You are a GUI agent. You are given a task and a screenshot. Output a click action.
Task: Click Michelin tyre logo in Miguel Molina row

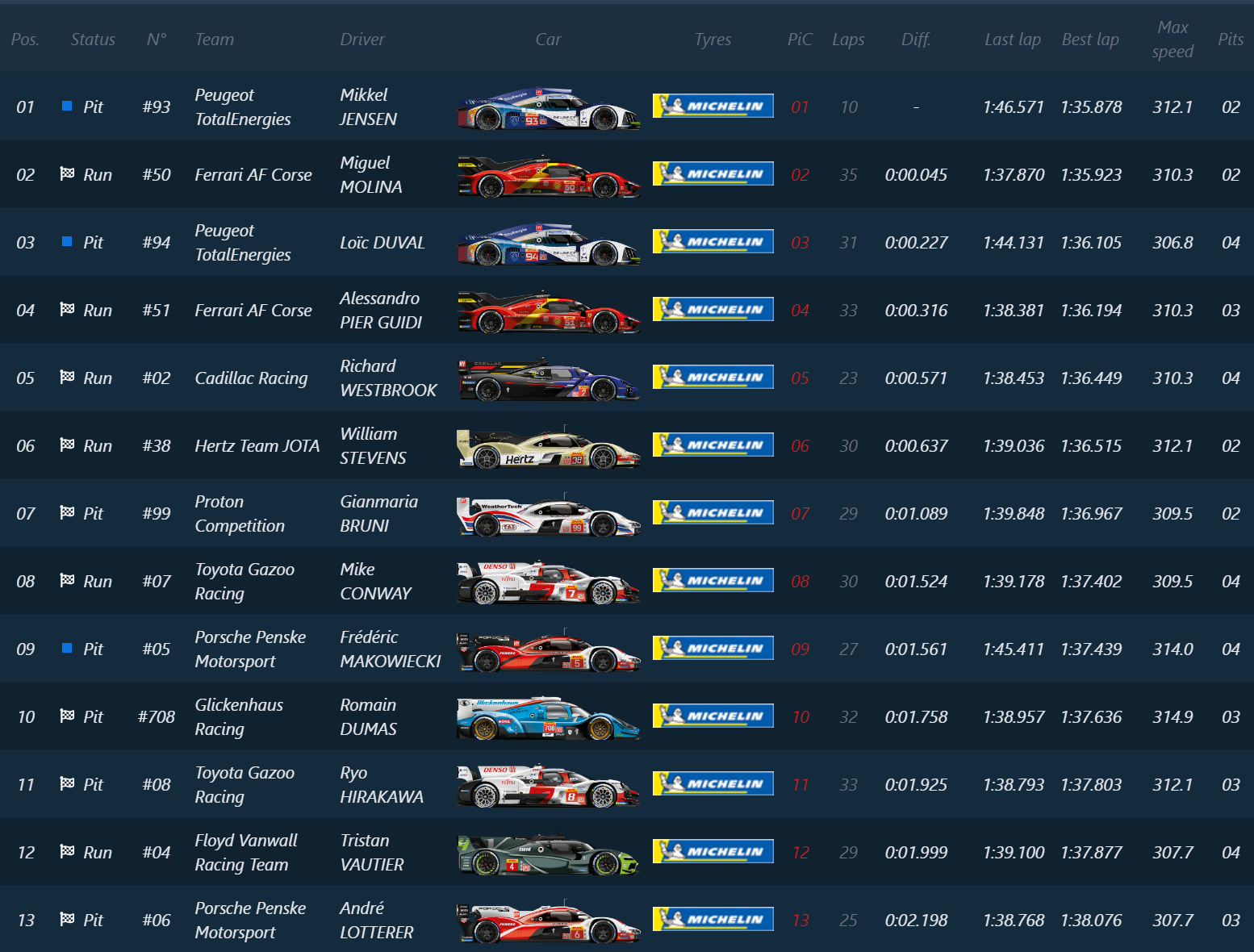click(x=713, y=173)
